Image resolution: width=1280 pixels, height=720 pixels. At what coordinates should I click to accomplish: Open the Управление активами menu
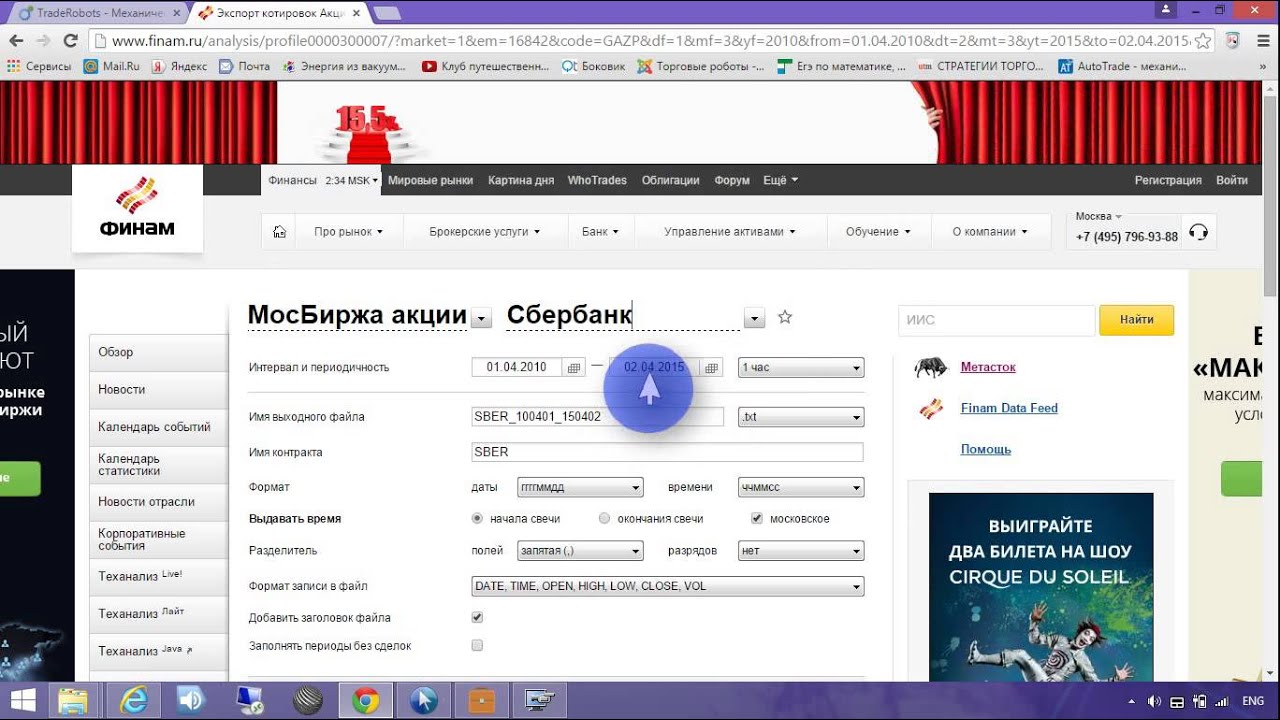point(730,232)
